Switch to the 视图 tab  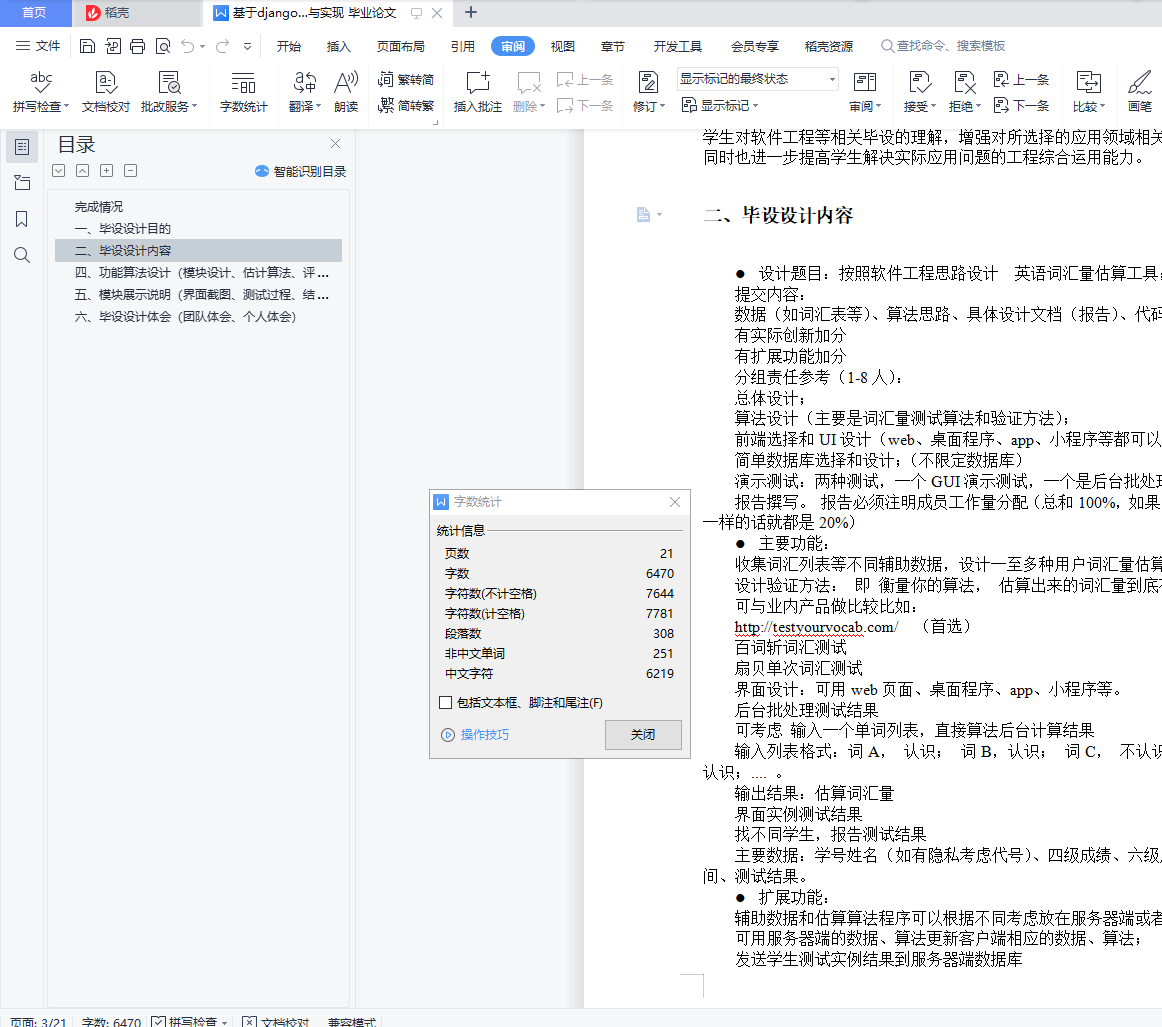coord(562,47)
